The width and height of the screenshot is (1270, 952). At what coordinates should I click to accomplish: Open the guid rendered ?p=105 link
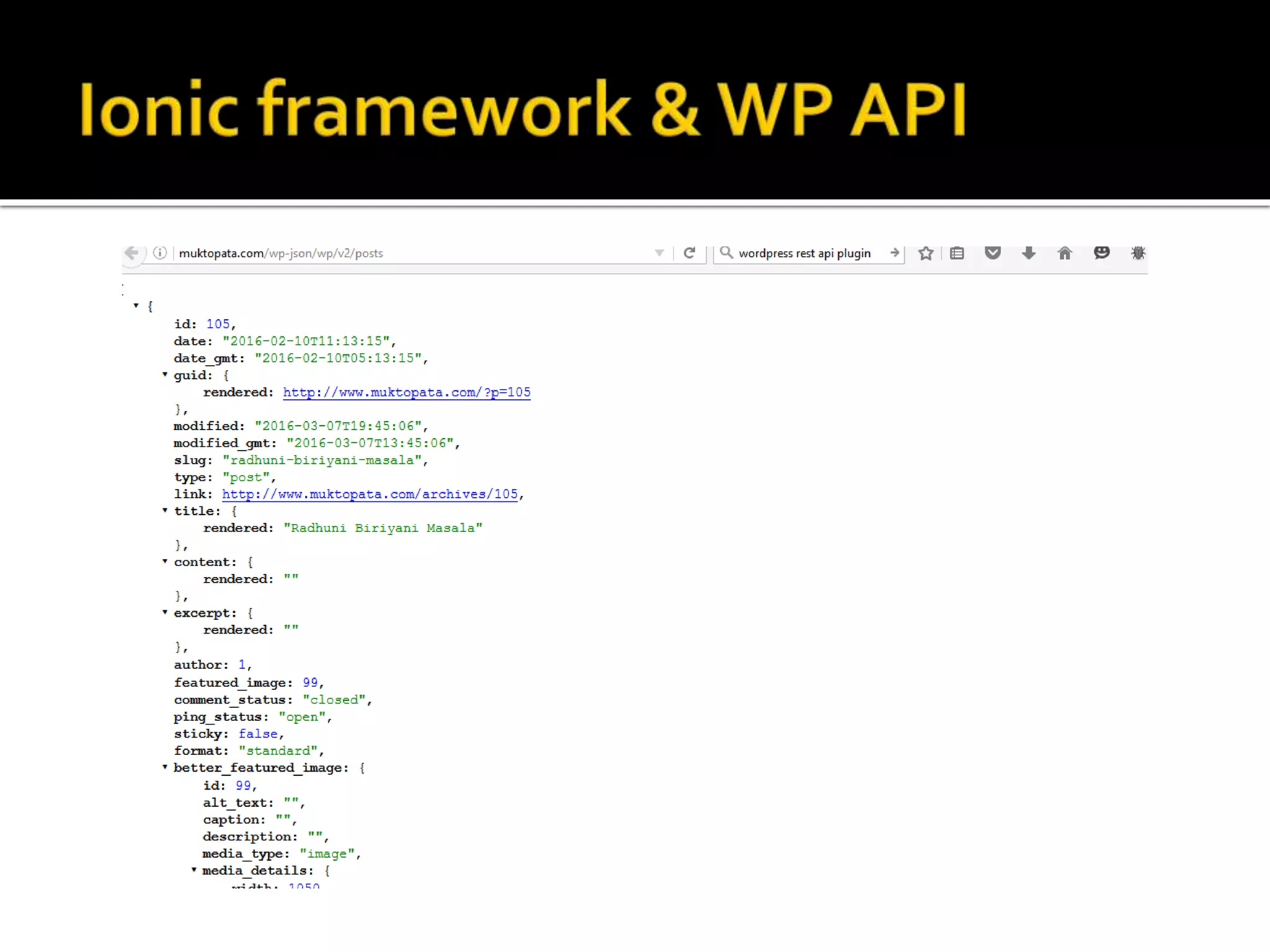click(407, 392)
